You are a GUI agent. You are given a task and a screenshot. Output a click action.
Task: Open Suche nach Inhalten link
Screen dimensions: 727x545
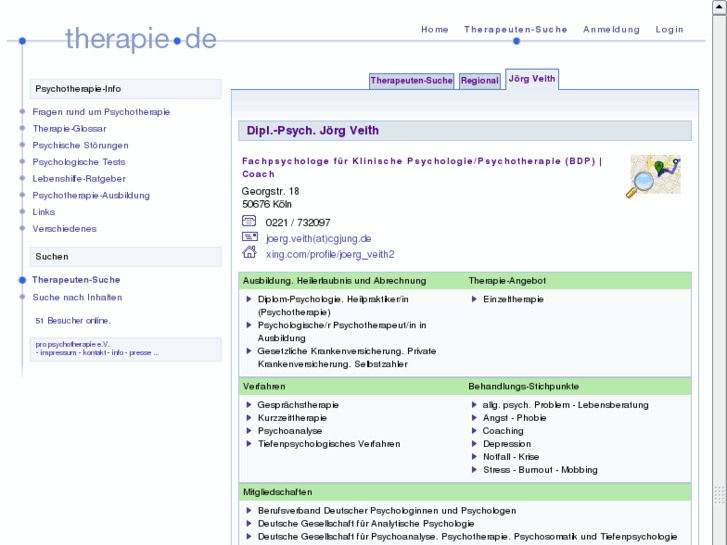click(77, 297)
